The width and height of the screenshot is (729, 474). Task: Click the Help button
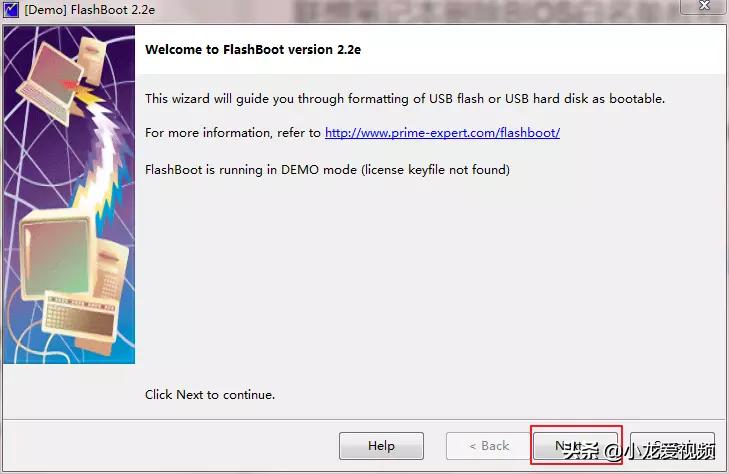(x=381, y=446)
